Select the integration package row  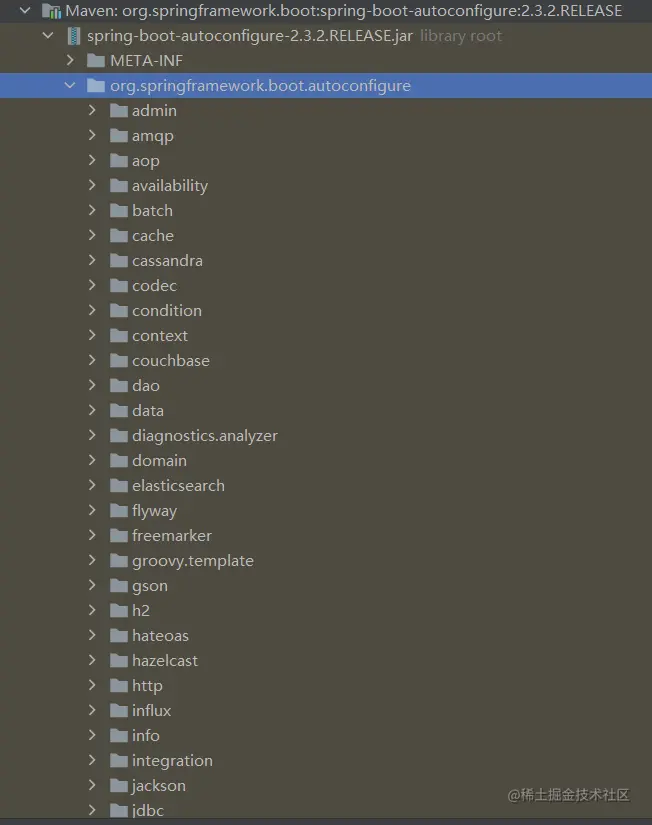[x=326, y=760]
